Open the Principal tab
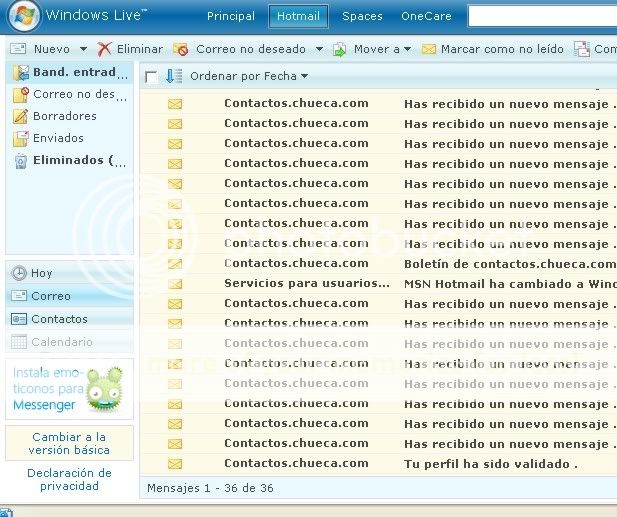This screenshot has height=517, width=617. 231,16
